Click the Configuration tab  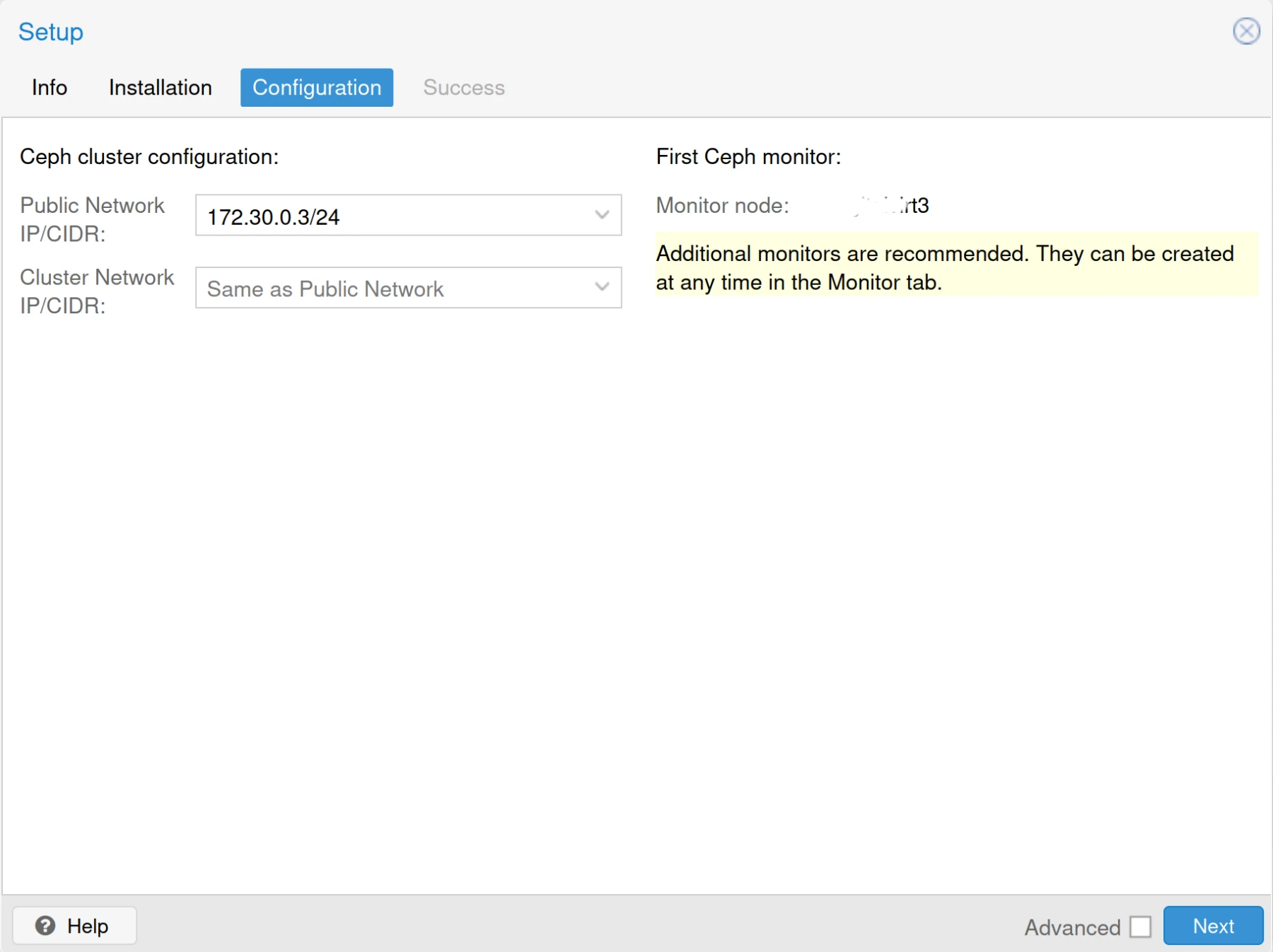pos(316,87)
